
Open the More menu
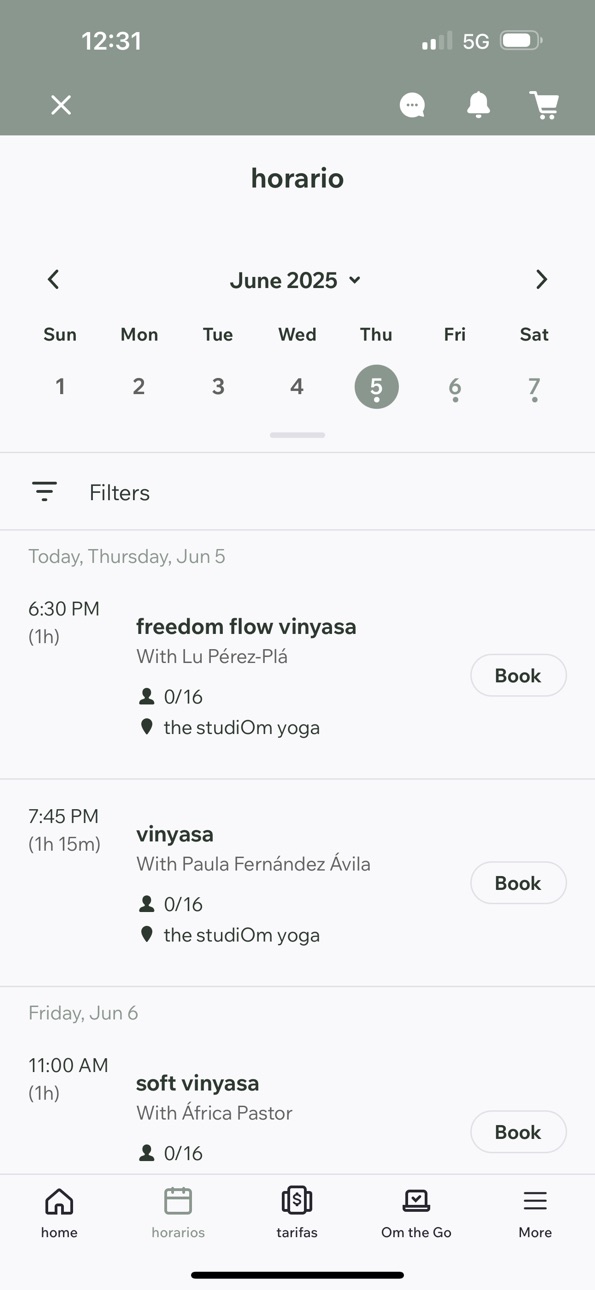[535, 1212]
